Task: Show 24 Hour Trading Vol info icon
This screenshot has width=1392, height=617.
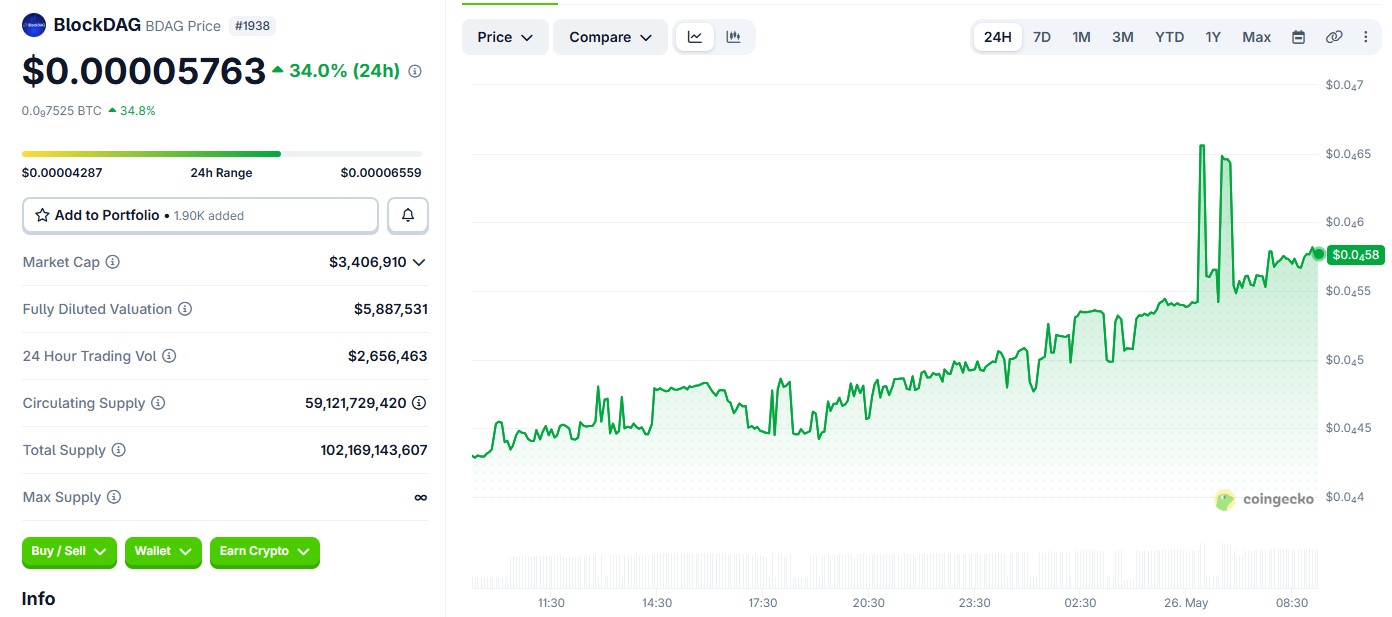Action: coord(169,356)
